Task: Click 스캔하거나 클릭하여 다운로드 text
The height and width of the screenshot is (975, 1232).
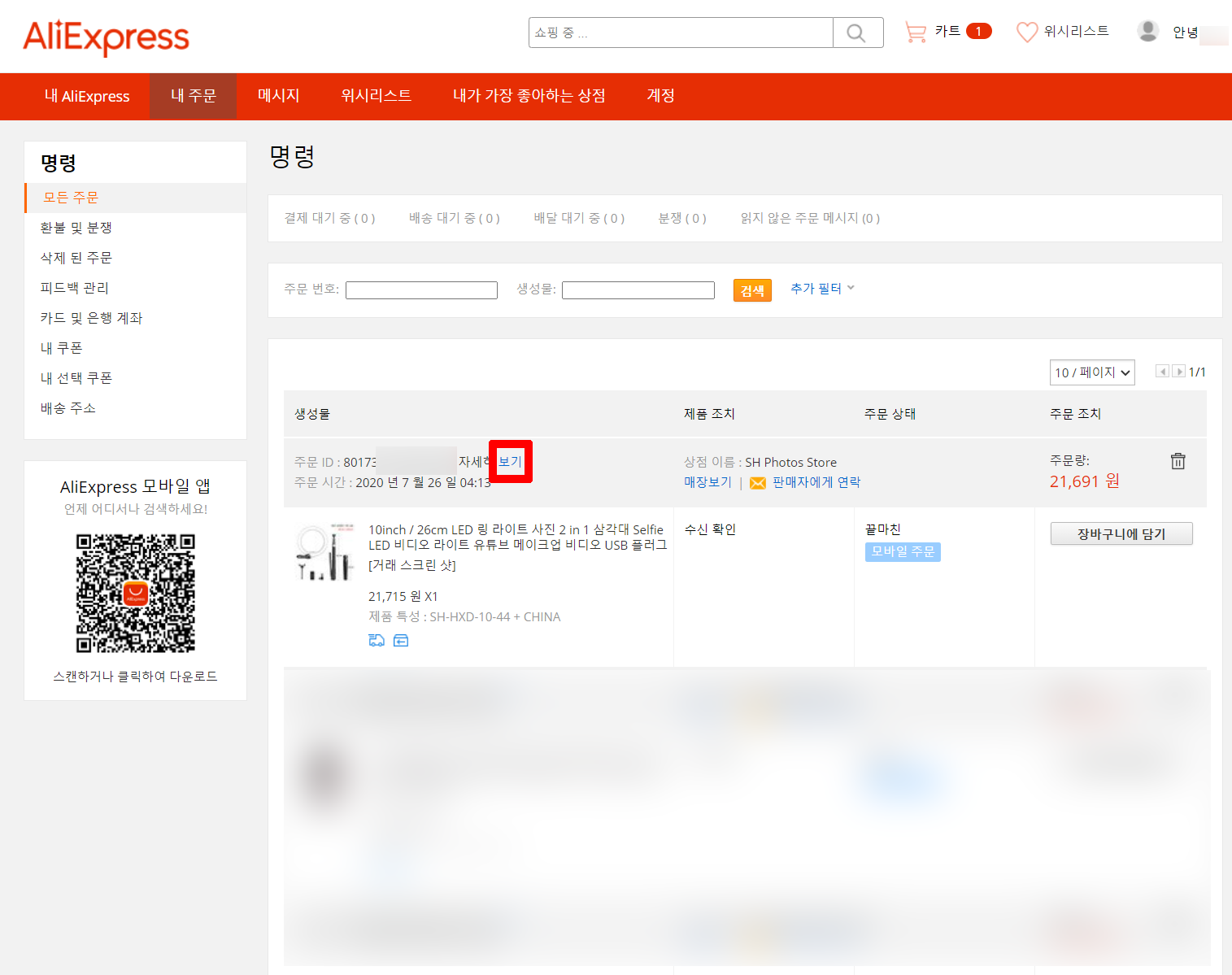Action: (136, 677)
